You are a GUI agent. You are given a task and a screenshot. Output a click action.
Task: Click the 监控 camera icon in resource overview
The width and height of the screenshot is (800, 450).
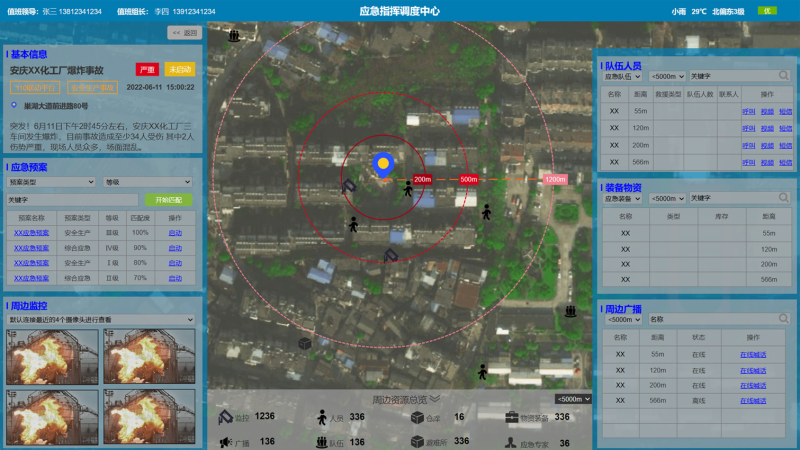(x=226, y=417)
